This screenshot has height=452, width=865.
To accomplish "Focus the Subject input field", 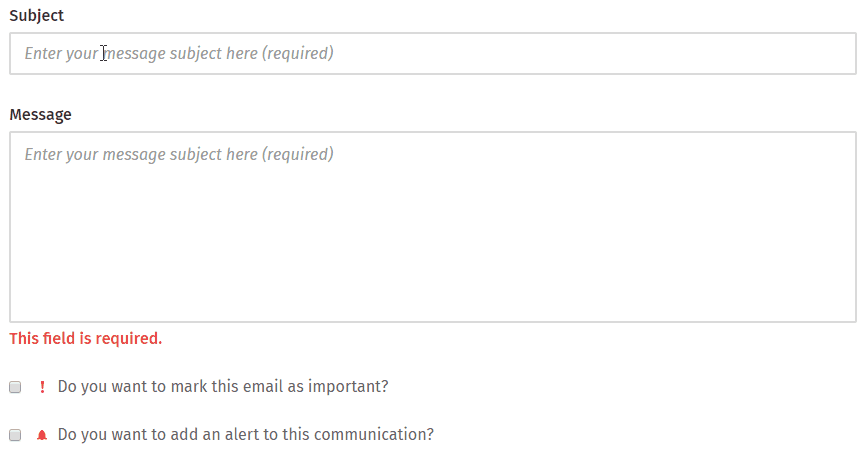I will coord(432,54).
